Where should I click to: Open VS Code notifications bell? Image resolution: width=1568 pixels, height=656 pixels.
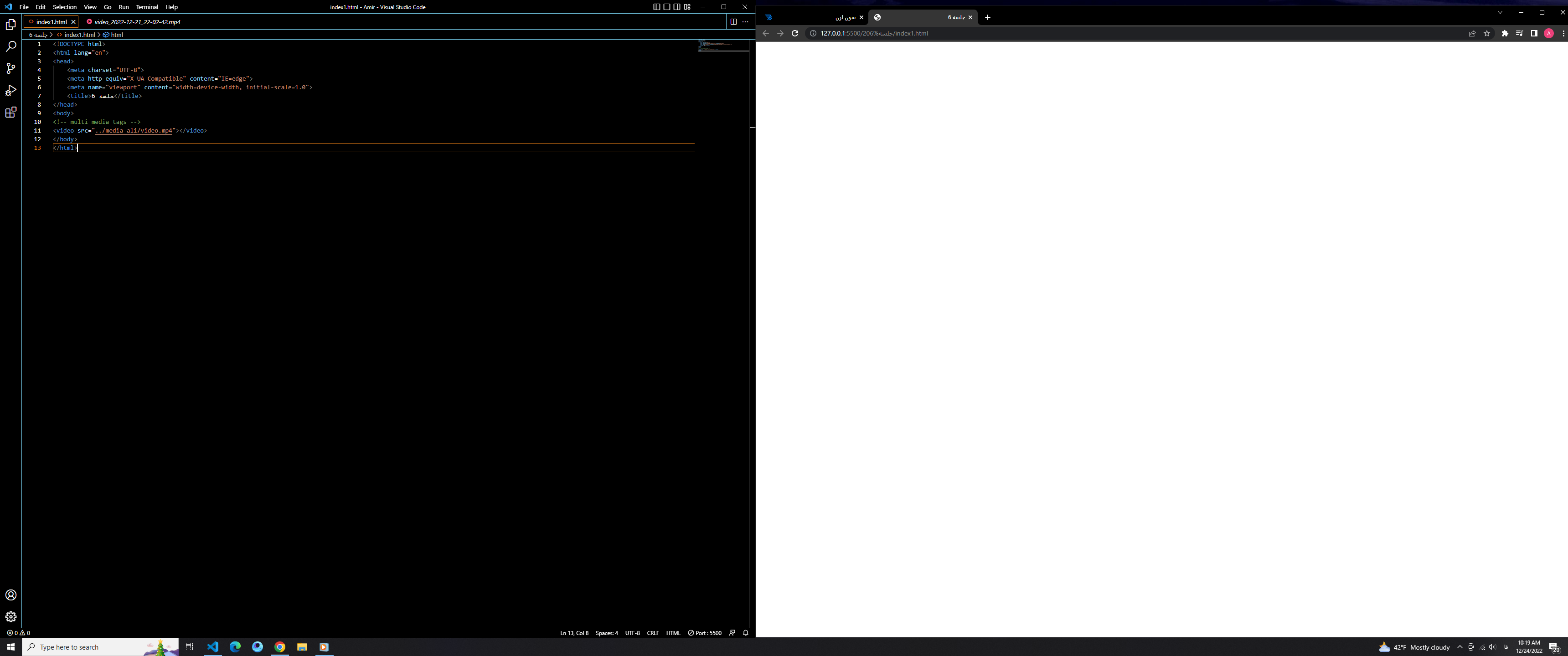pos(746,633)
